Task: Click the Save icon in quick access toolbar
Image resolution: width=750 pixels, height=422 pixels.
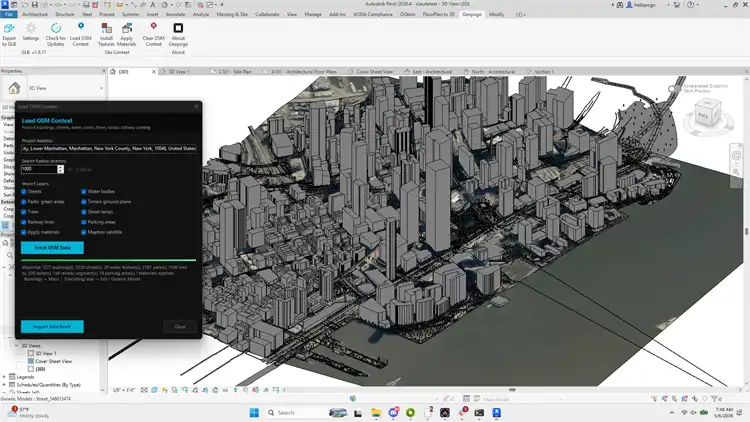Action: [x=35, y=5]
